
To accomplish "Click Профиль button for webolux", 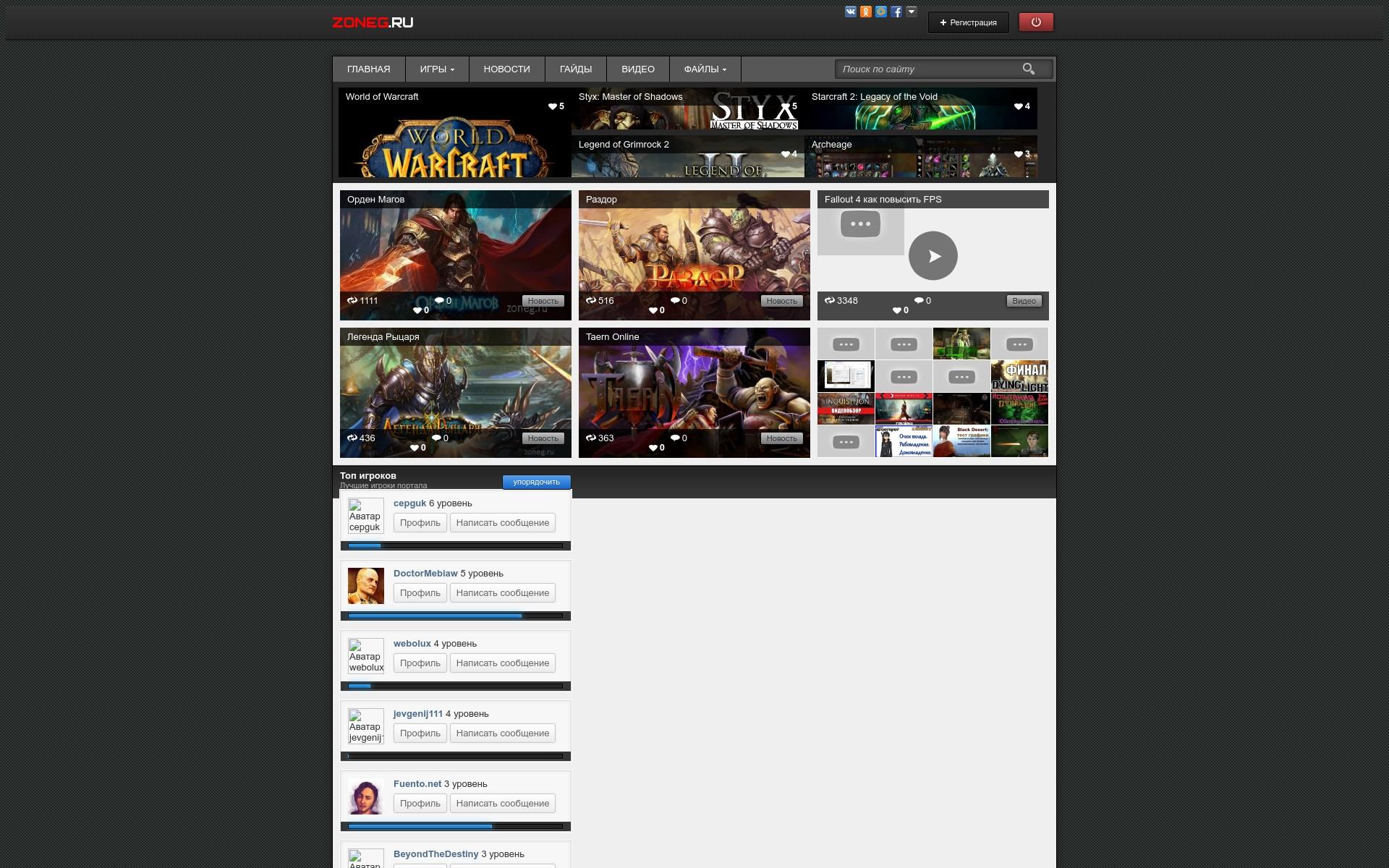I will coord(420,663).
